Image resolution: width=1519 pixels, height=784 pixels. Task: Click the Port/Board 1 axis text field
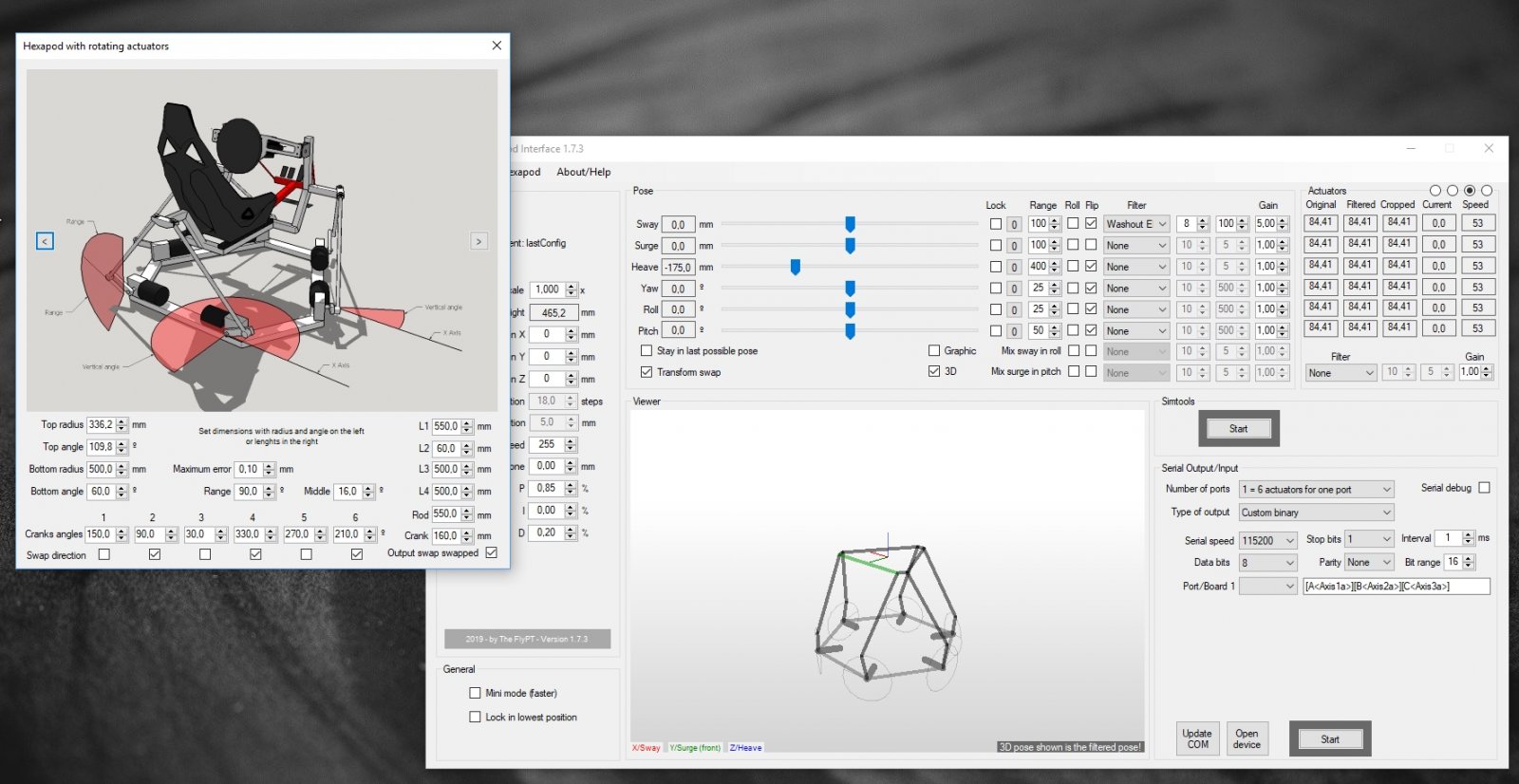click(1396, 587)
